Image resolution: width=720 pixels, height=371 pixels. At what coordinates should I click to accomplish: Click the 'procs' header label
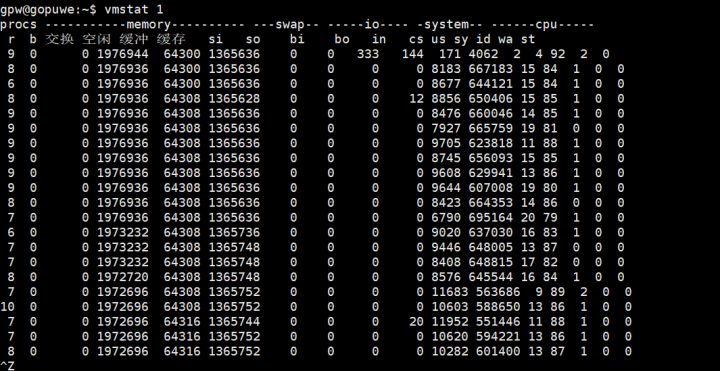pos(18,24)
